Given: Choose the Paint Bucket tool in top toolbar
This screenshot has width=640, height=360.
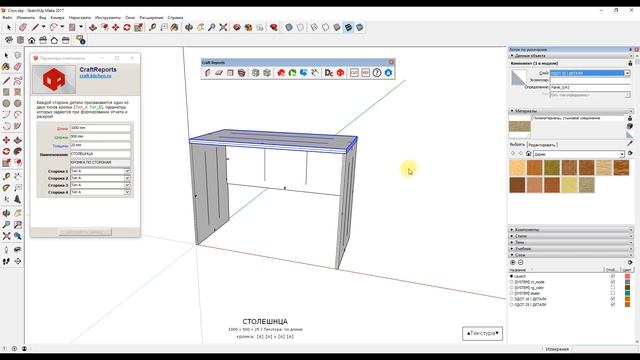Looking at the screenshot, I should pos(175,27).
